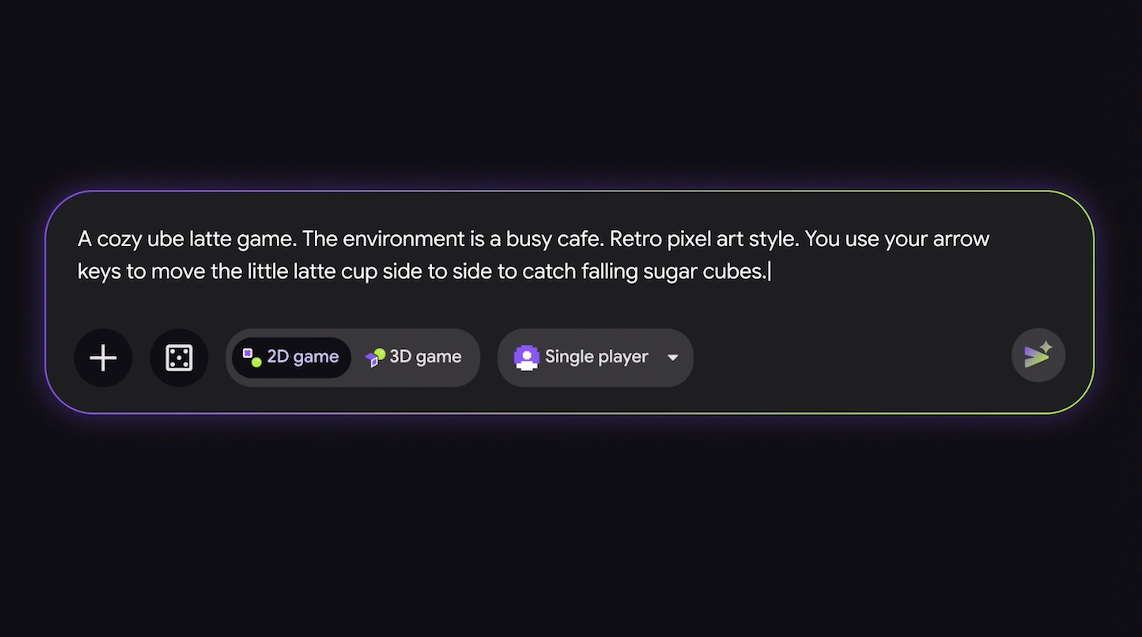
Task: Click the "2D game" label text
Action: [303, 357]
